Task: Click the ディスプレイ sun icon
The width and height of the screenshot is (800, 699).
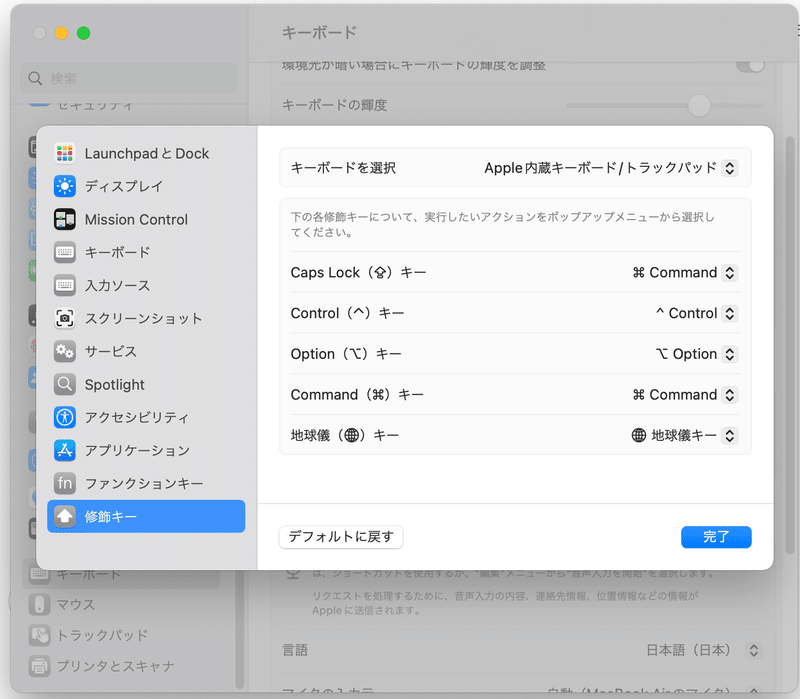Action: click(65, 186)
